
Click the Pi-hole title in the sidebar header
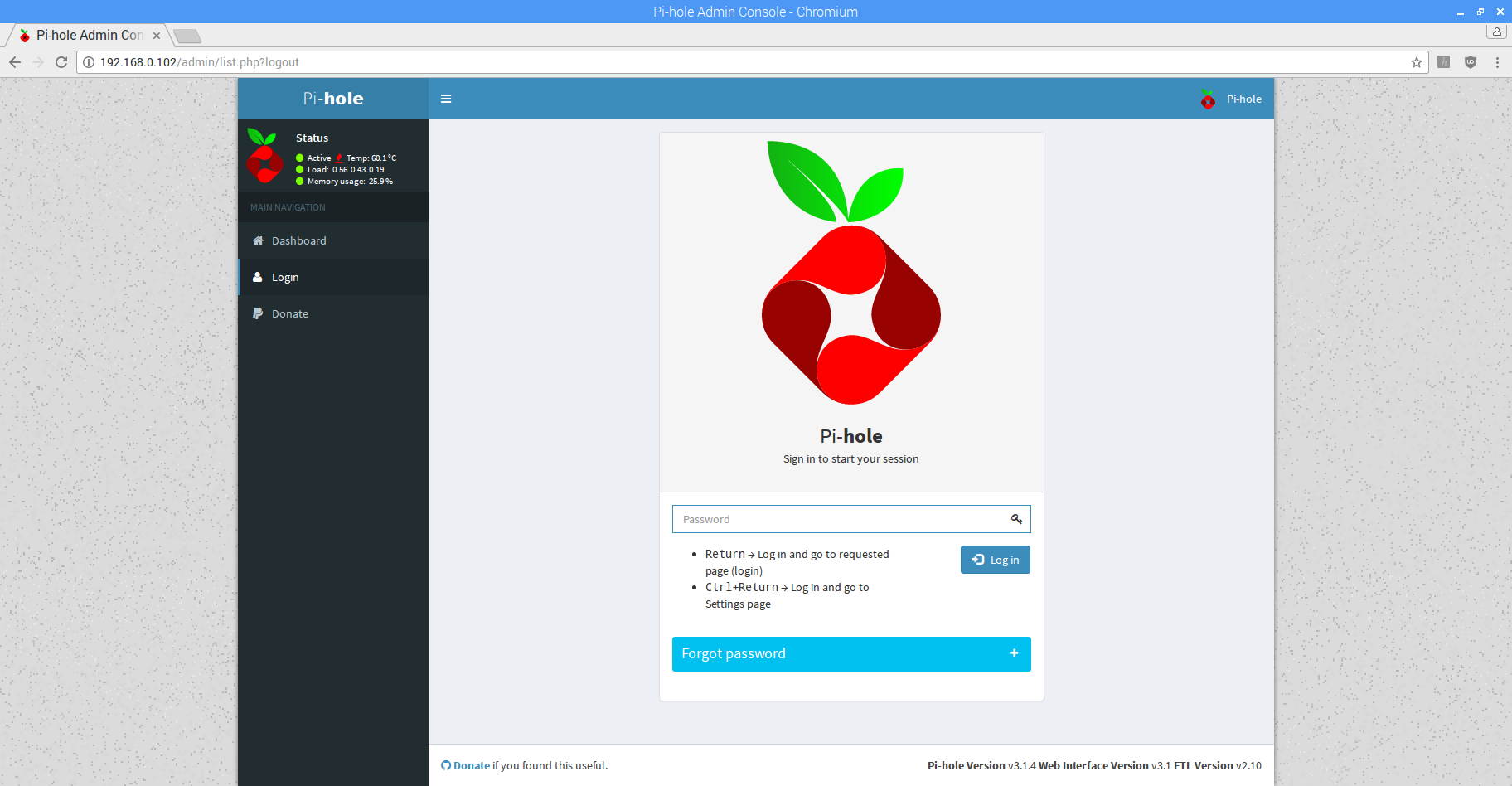pyautogui.click(x=333, y=99)
